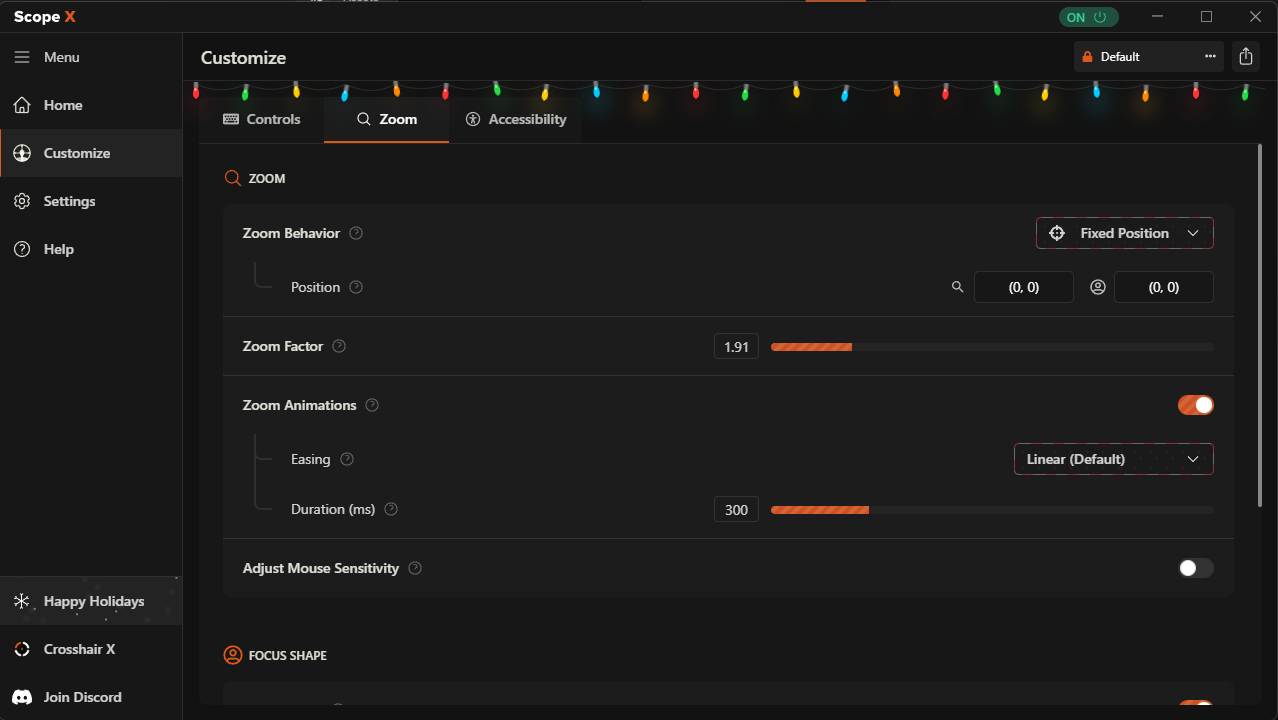Open the three-dots menu beside Default profile
This screenshot has height=720, width=1278.
pyautogui.click(x=1210, y=57)
